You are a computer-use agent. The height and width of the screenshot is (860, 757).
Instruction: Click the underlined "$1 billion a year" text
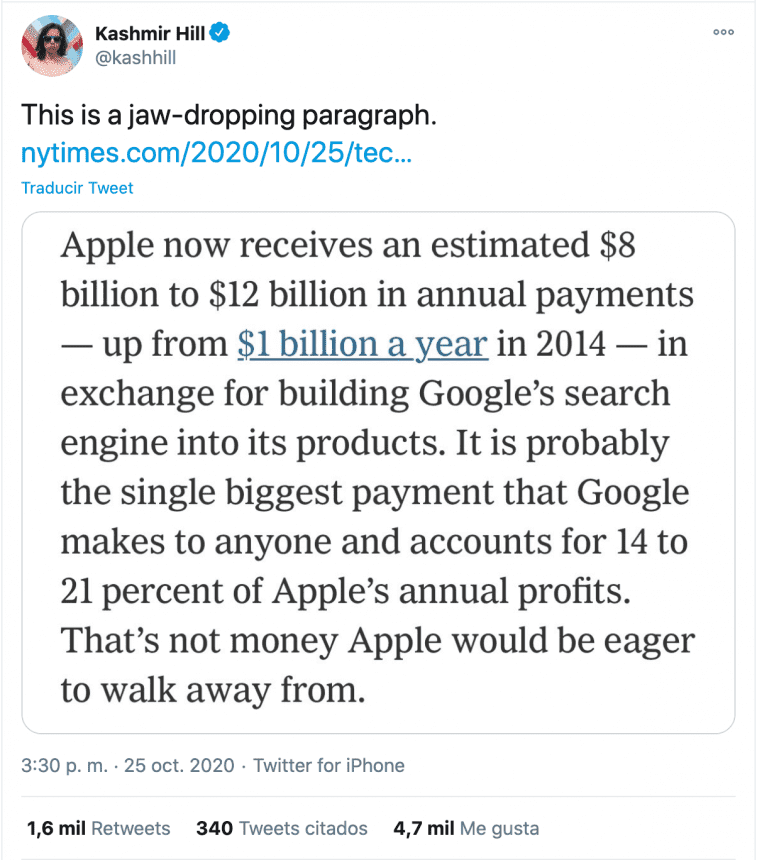point(363,344)
